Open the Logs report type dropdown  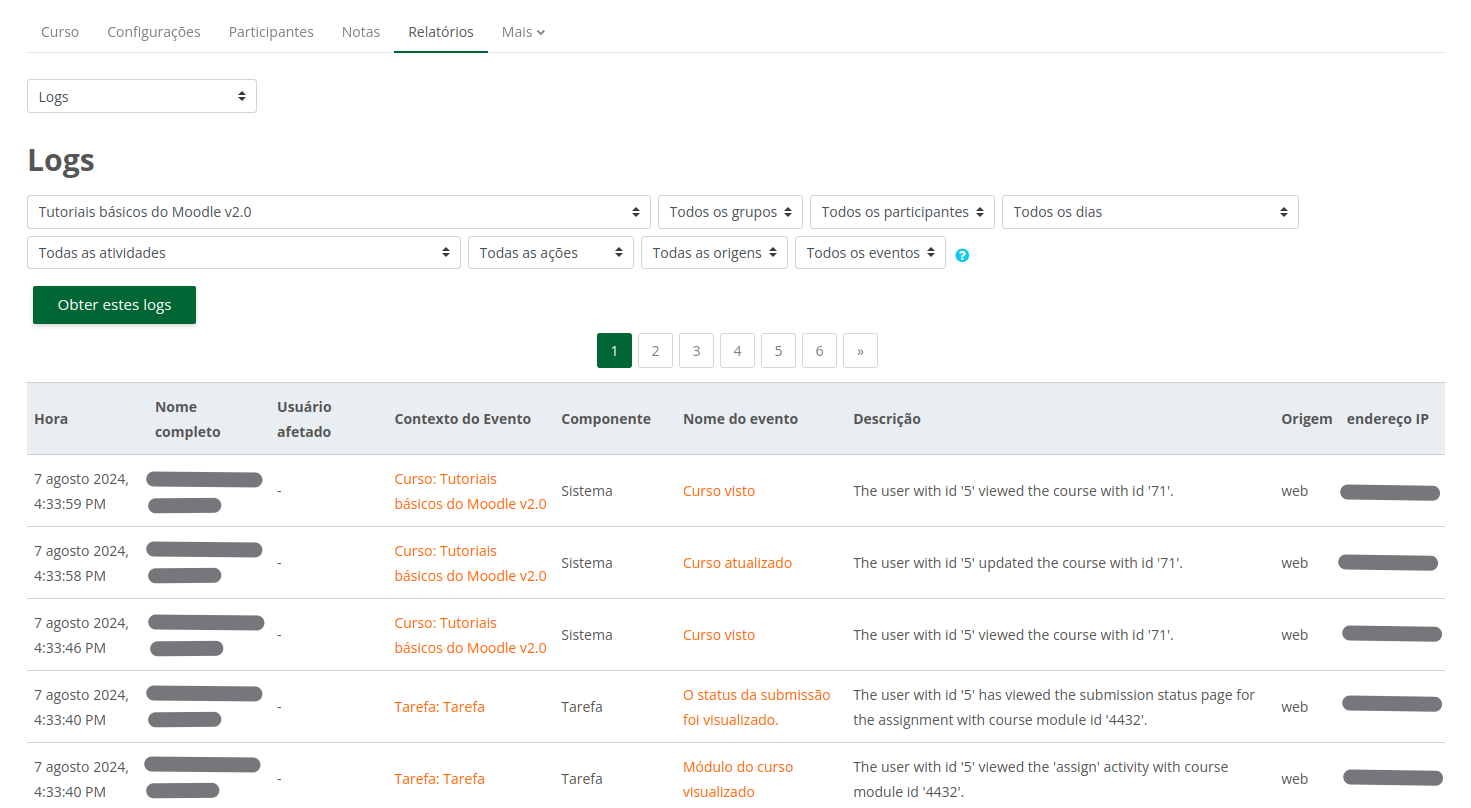pos(142,97)
